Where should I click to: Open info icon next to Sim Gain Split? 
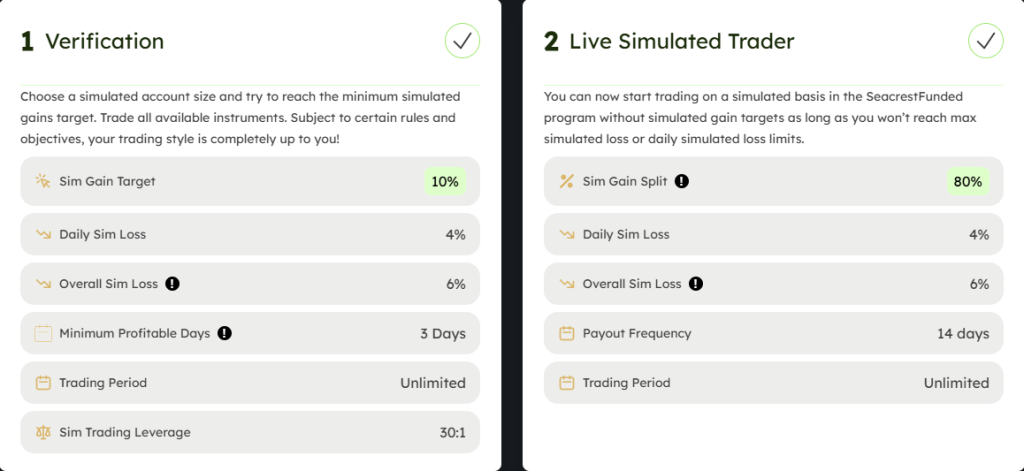pos(682,181)
